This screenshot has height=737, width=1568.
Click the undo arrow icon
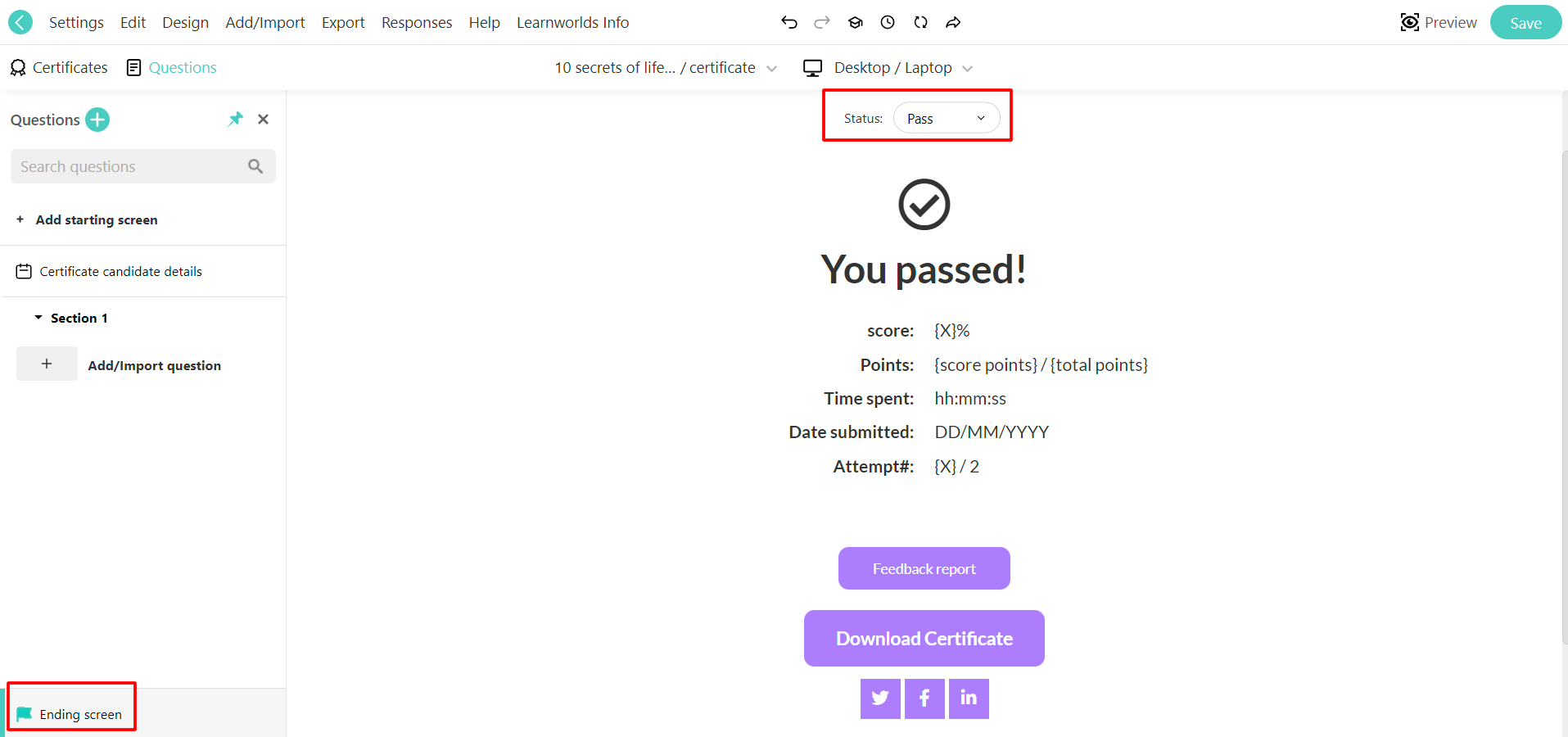[789, 22]
